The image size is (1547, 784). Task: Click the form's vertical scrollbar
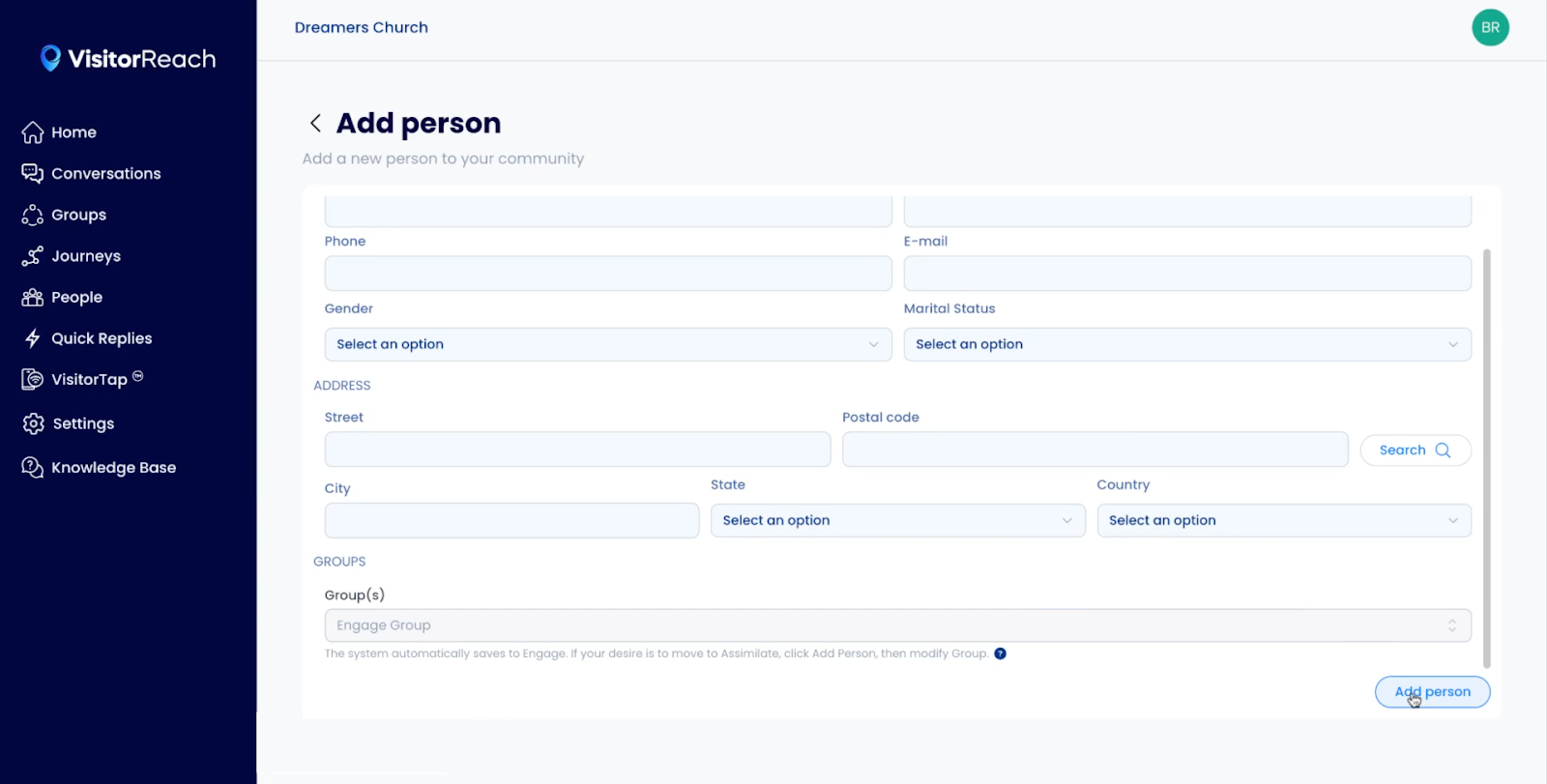pyautogui.click(x=1486, y=454)
